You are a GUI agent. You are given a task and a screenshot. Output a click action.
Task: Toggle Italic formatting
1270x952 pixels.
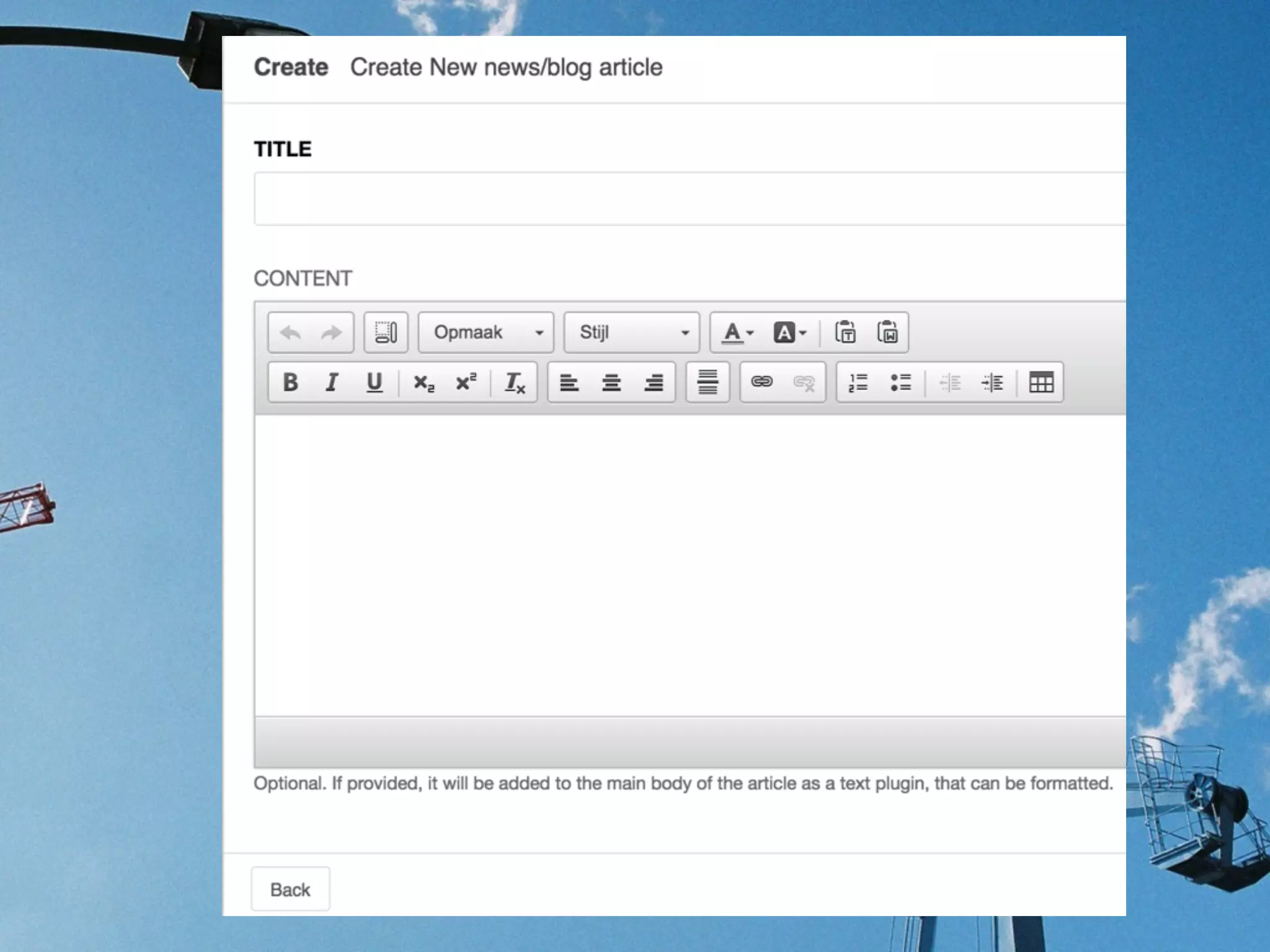click(332, 382)
